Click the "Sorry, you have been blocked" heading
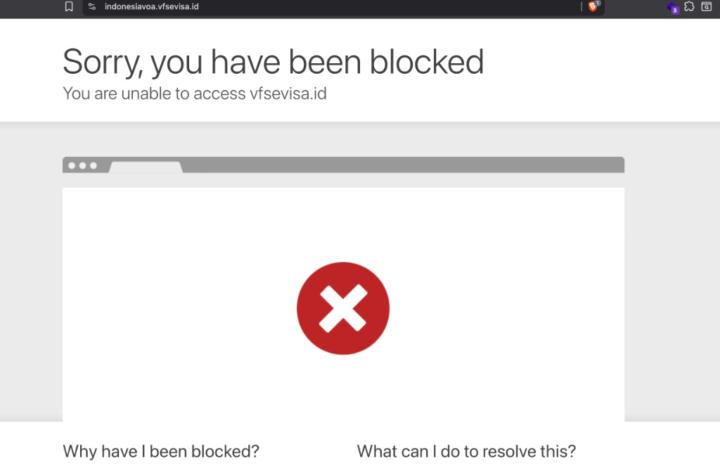The width and height of the screenshot is (720, 468). (273, 62)
